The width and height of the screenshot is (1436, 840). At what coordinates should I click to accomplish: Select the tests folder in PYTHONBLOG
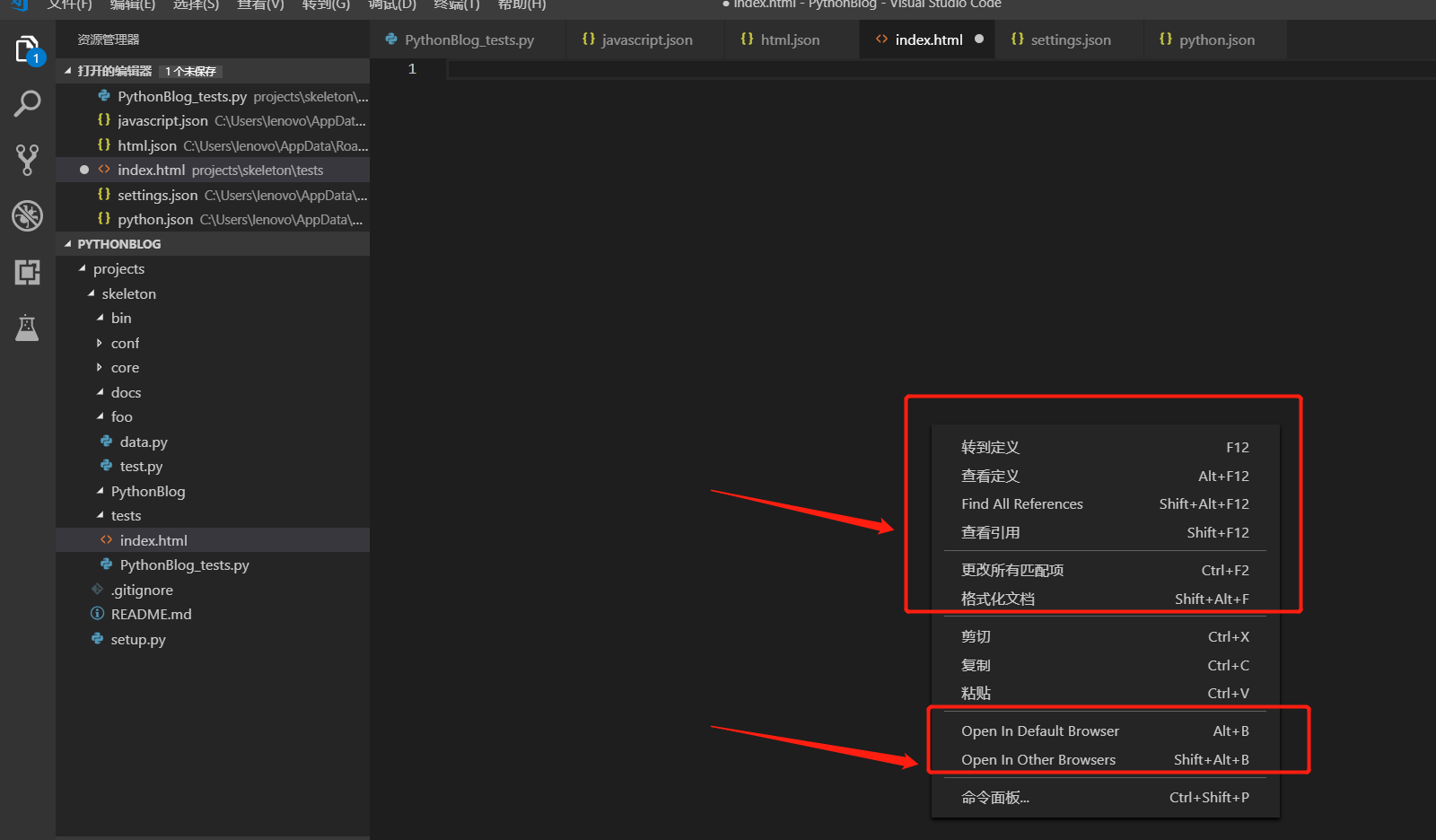126,515
